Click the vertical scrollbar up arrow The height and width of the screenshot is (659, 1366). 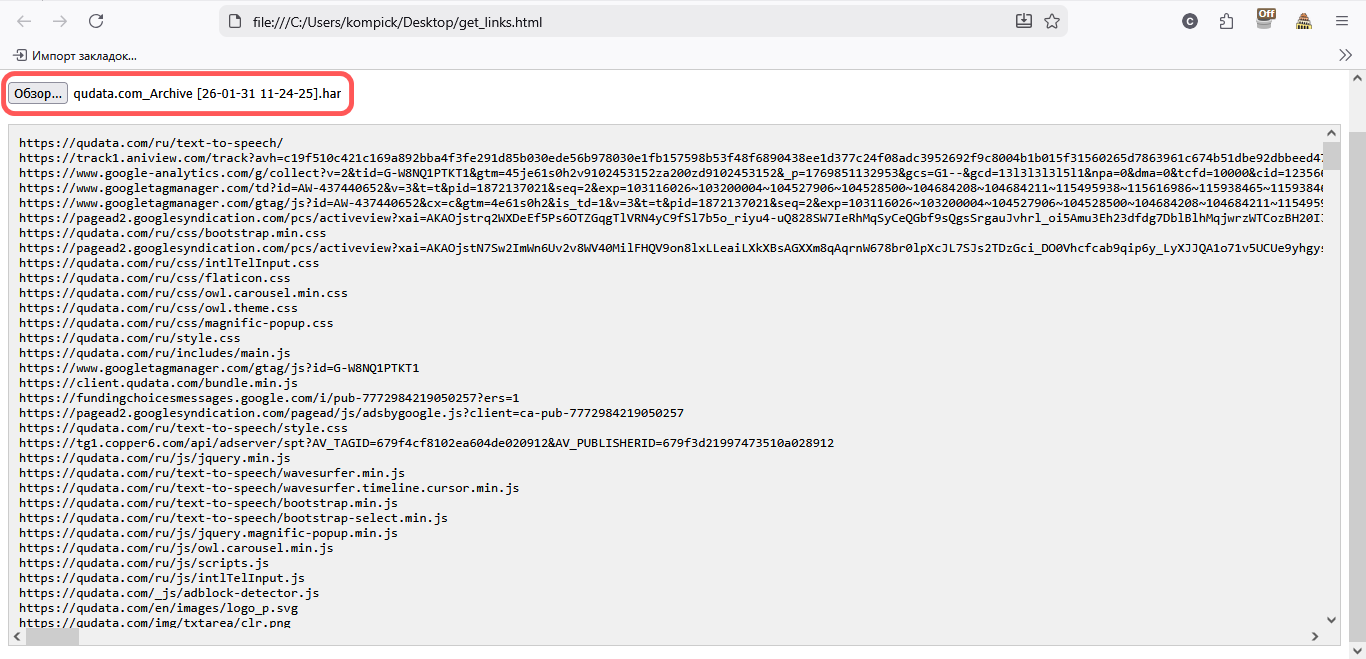click(x=1331, y=131)
